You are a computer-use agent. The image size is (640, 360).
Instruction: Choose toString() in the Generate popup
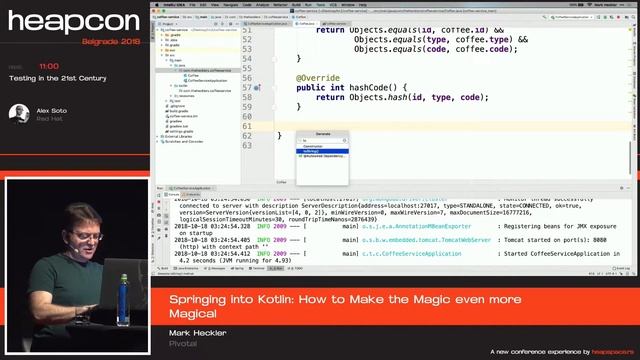coord(322,151)
